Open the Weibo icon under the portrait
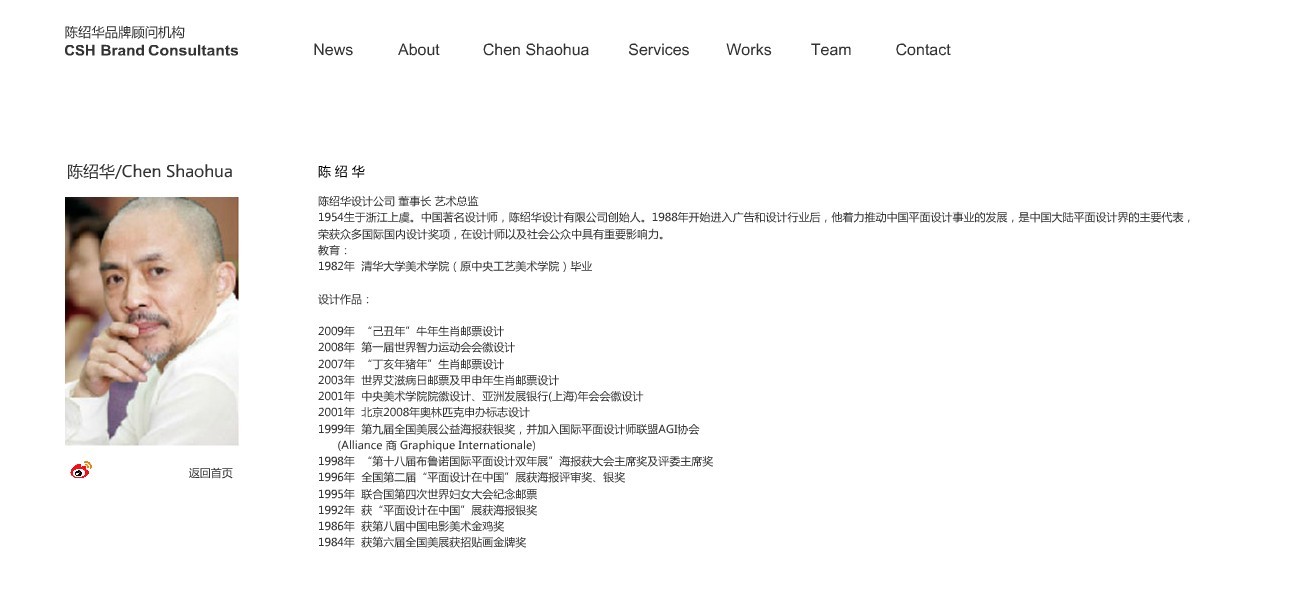The width and height of the screenshot is (1293, 615). (x=81, y=470)
